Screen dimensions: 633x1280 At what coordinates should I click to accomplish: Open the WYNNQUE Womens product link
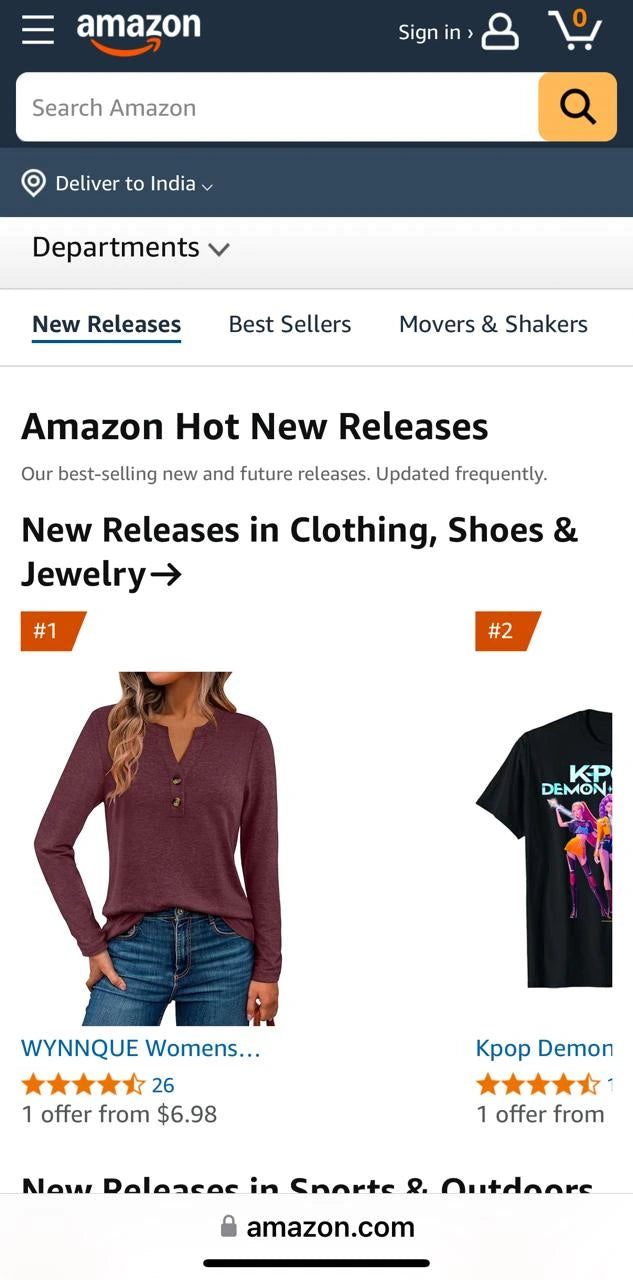pyautogui.click(x=141, y=1048)
